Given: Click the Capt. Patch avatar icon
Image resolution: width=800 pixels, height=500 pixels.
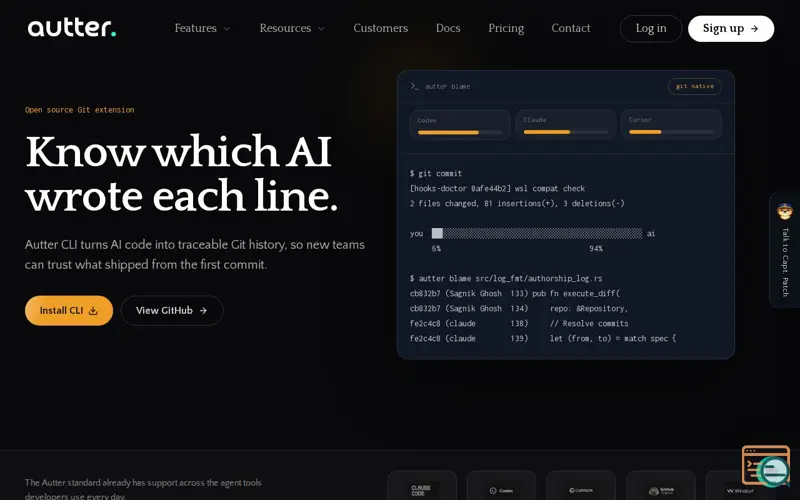Looking at the screenshot, I should tap(785, 211).
